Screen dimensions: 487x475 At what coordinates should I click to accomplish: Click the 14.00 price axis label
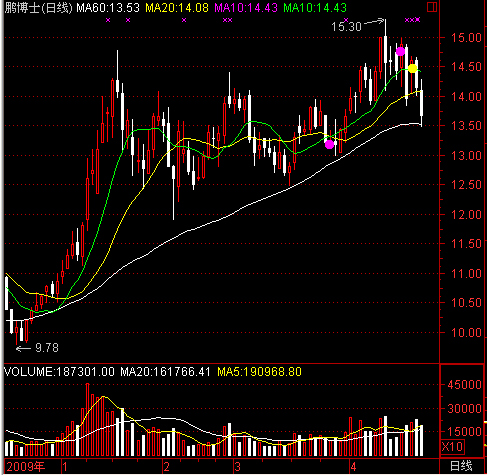466,97
